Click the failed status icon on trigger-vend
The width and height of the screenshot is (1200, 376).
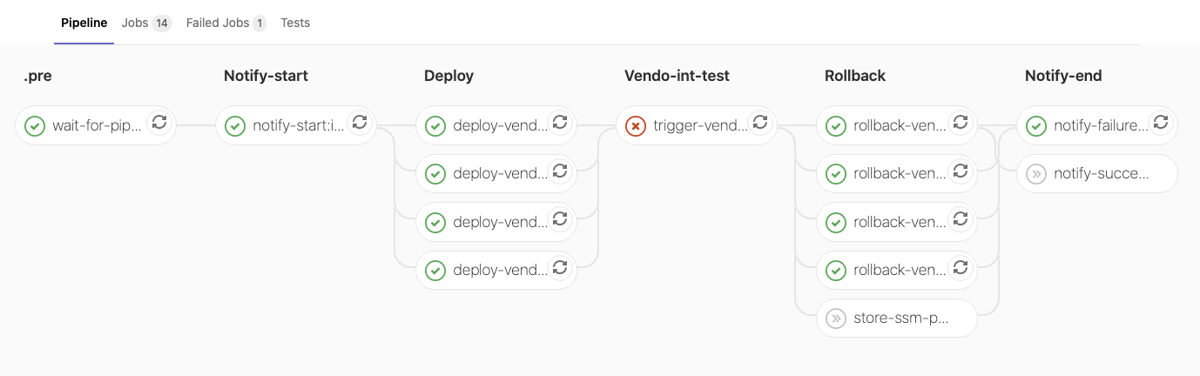point(635,126)
